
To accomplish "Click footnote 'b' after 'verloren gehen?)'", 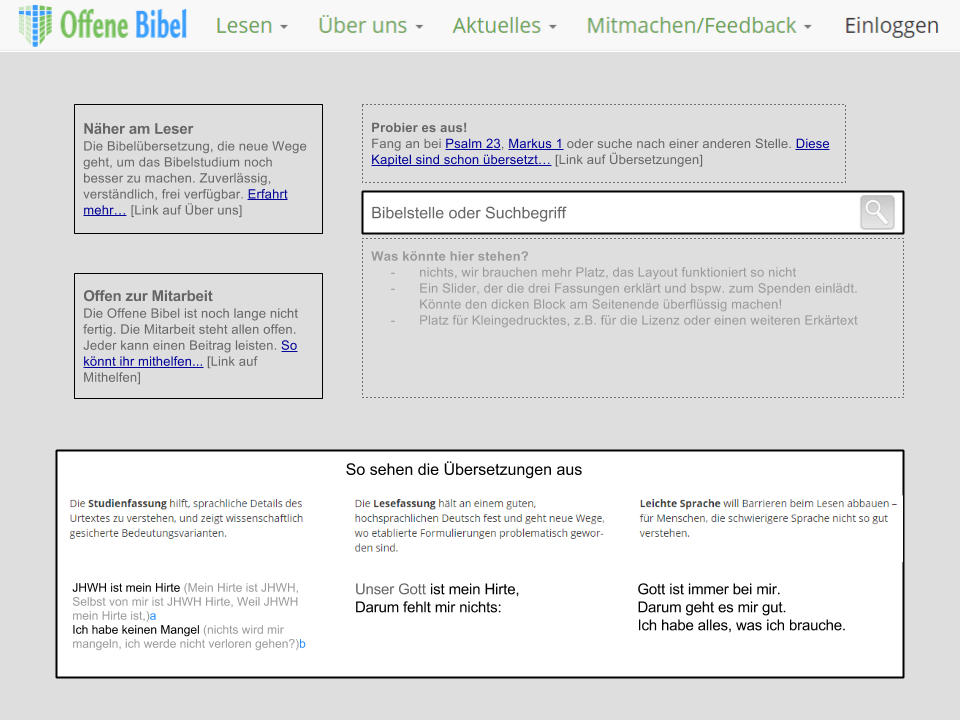I will tap(302, 644).
